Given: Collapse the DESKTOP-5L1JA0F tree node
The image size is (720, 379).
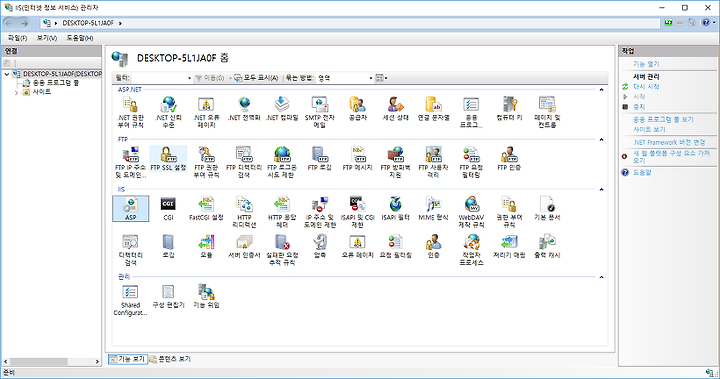Looking at the screenshot, I should point(6,74).
